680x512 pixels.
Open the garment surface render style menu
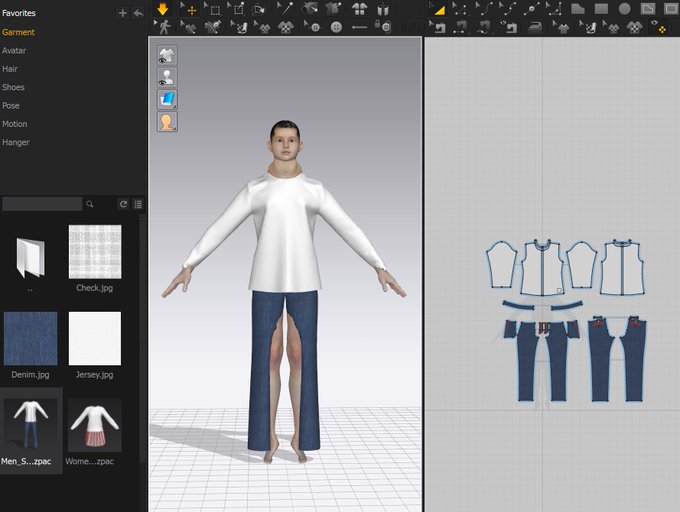tap(167, 99)
